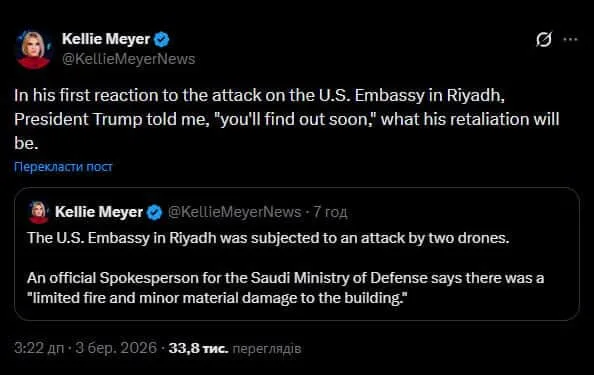Click the 7 год timestamp on quoted post
Screen dimensions: 594x375
click(x=330, y=212)
